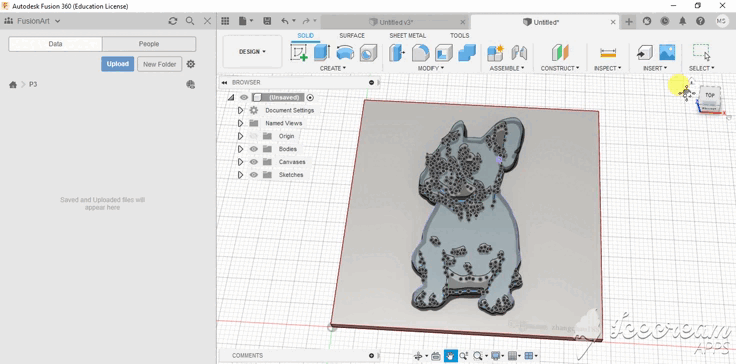Open the Measure tool under Inspect

point(608,53)
